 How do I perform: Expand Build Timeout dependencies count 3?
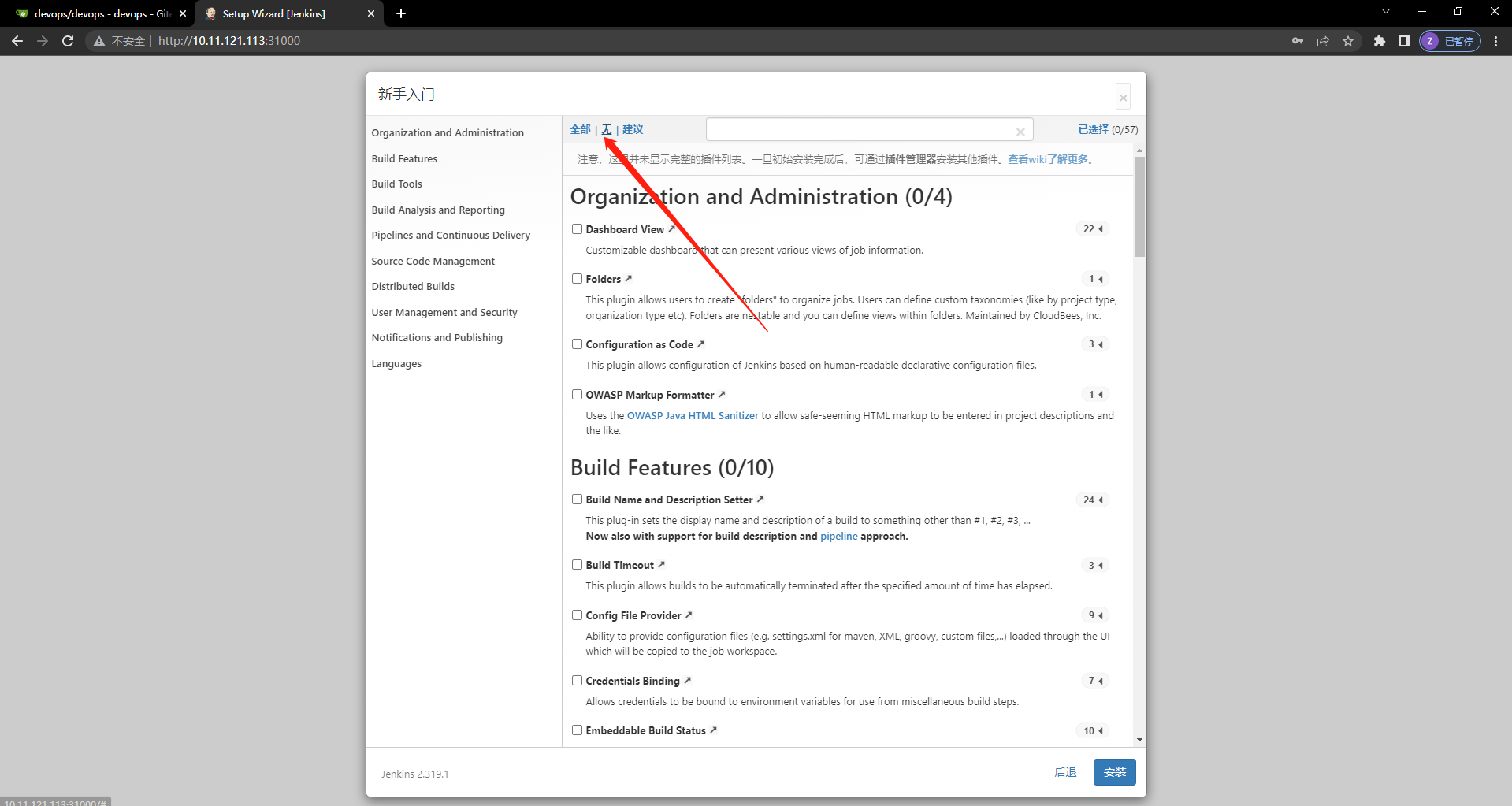(x=1096, y=565)
